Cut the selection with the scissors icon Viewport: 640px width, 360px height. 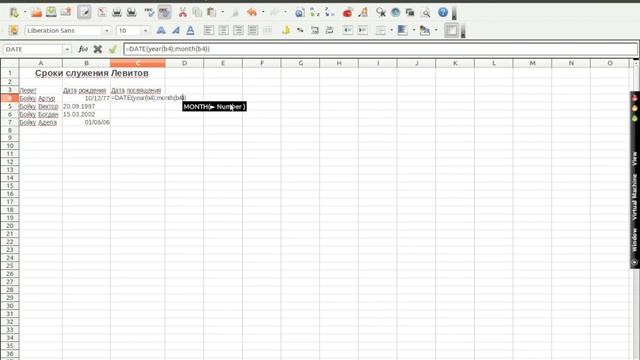click(182, 13)
